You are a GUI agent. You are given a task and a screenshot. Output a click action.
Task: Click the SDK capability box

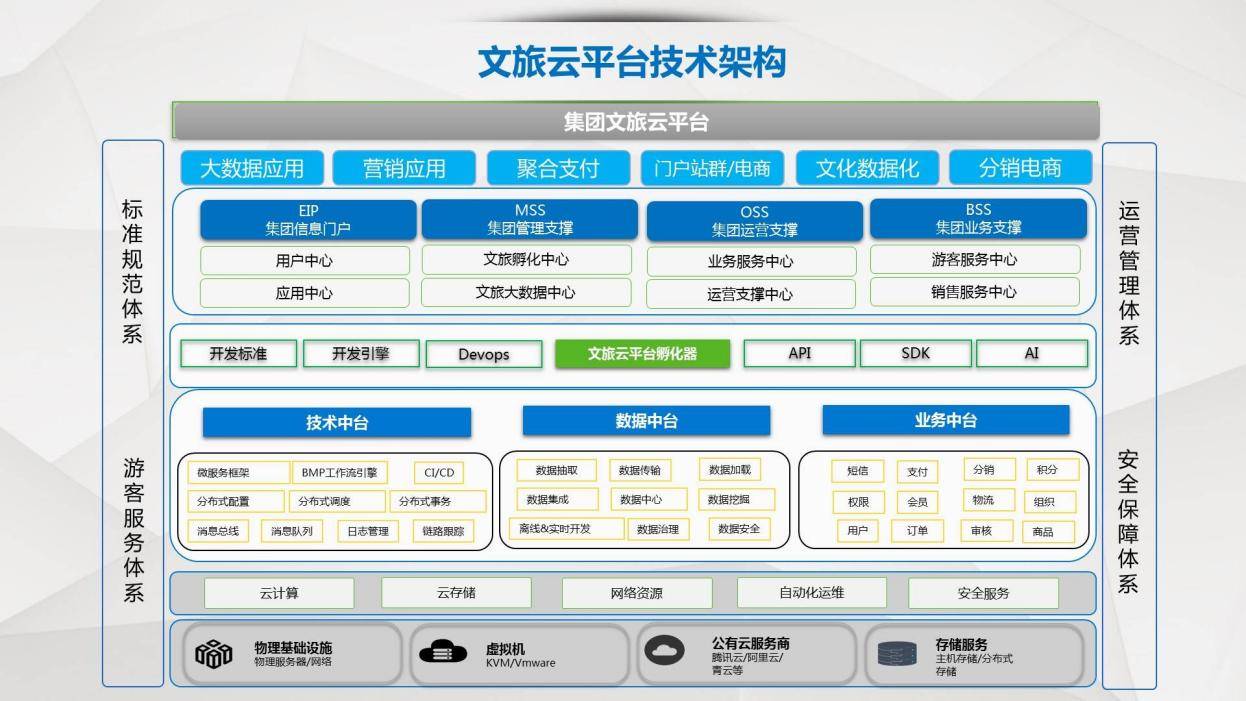tap(913, 354)
